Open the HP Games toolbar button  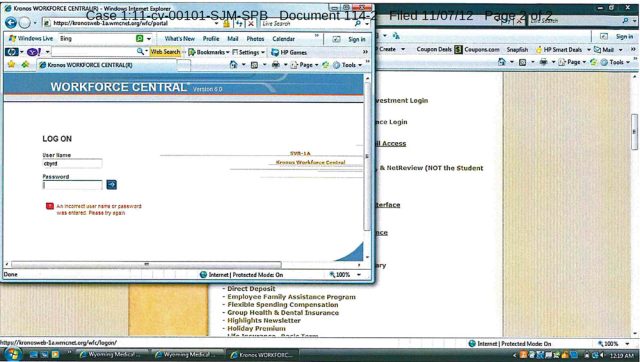[289, 52]
